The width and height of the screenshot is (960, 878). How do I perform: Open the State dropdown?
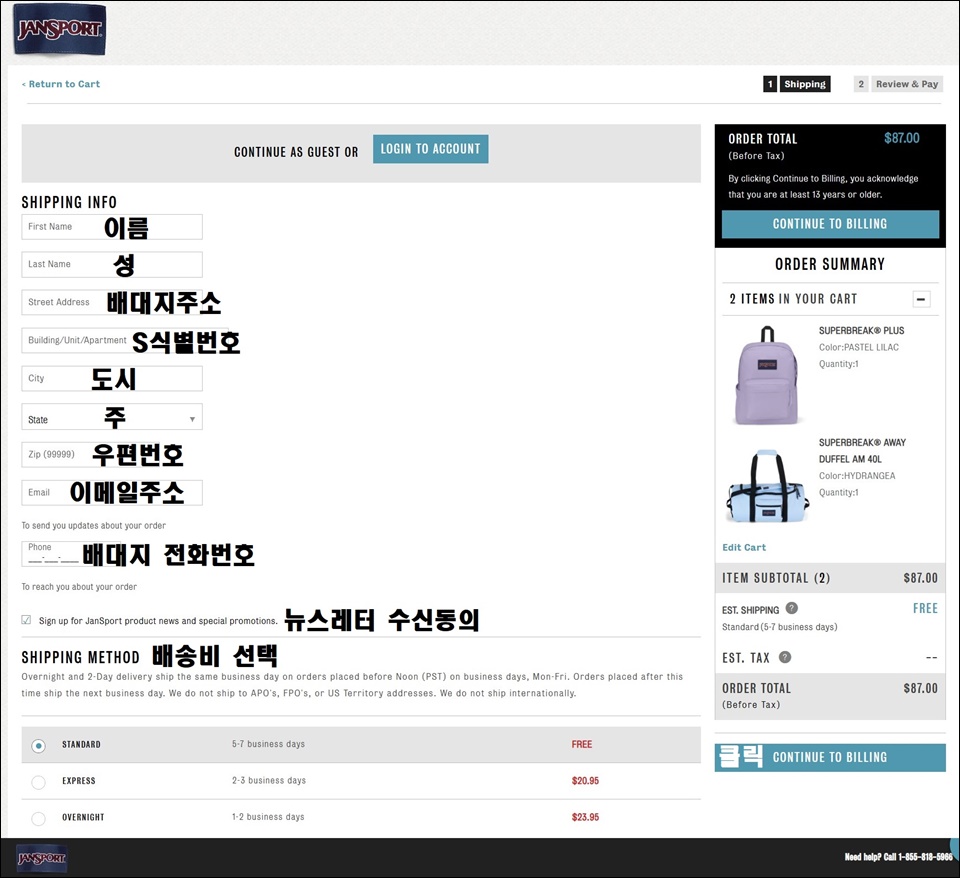tap(112, 417)
